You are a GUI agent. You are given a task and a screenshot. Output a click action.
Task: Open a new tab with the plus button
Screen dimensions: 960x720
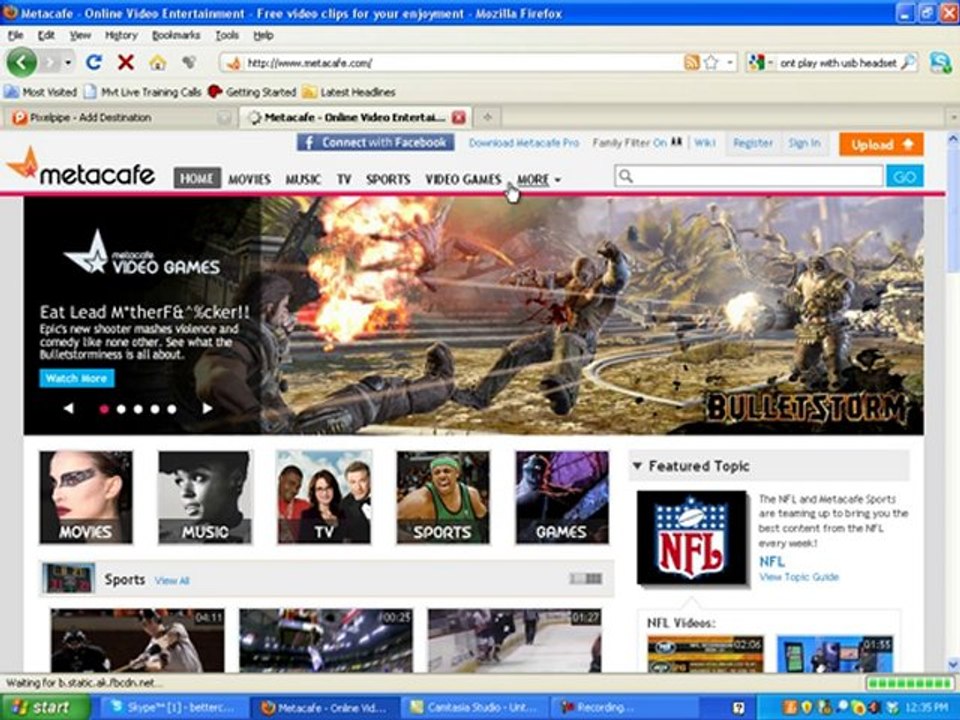pyautogui.click(x=487, y=118)
